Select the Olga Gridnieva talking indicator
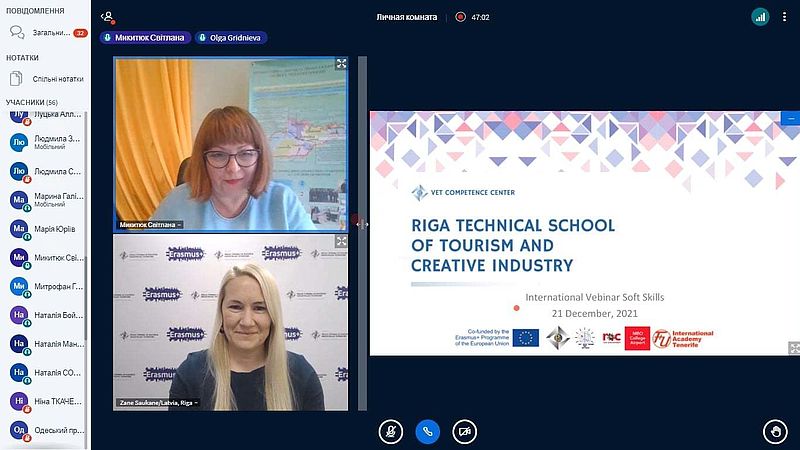Viewport: 800px width, 450px height. (231, 38)
